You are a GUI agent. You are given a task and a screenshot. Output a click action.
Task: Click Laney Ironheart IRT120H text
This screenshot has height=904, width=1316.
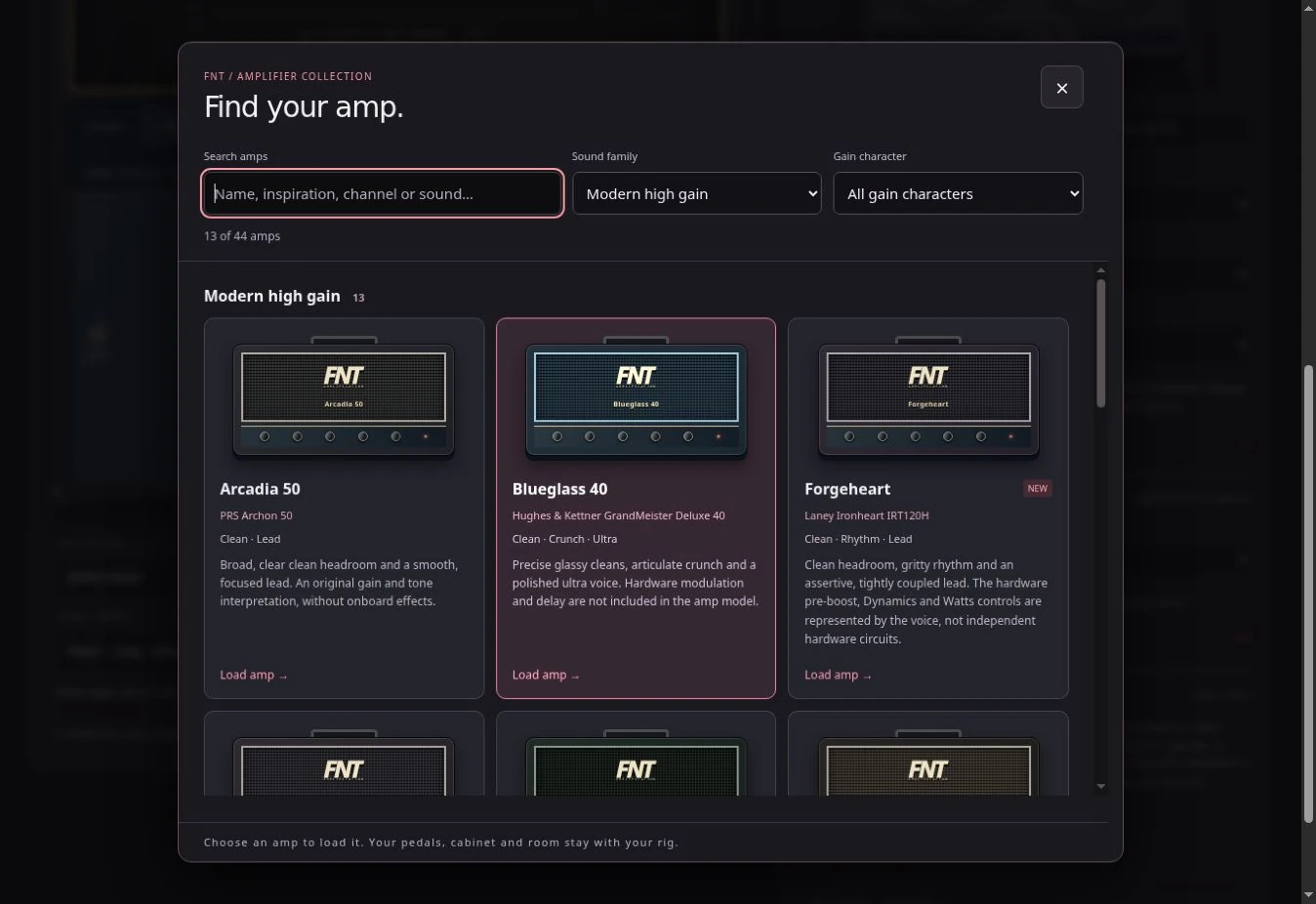click(x=866, y=515)
